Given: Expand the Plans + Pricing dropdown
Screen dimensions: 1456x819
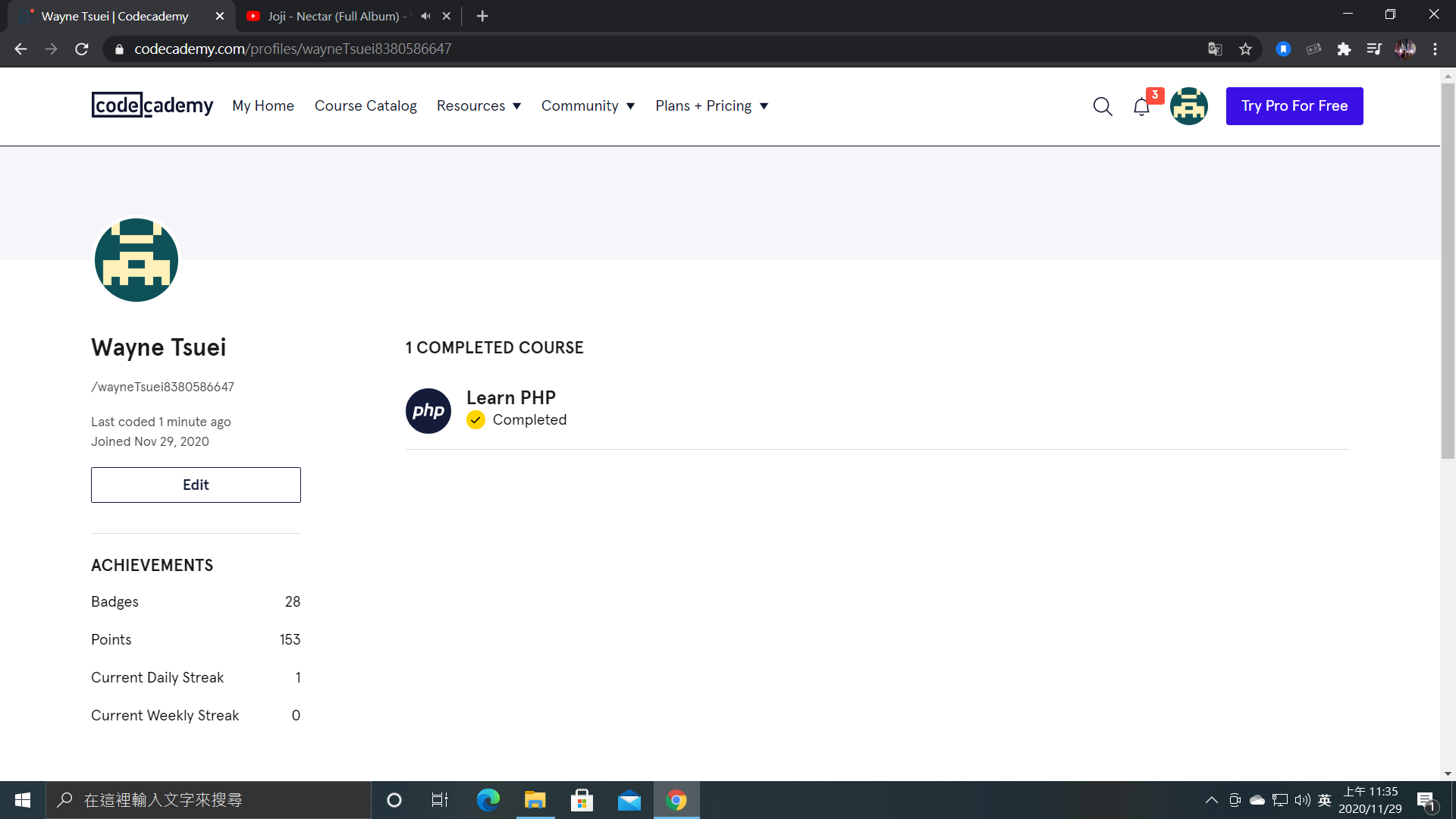Looking at the screenshot, I should point(712,106).
